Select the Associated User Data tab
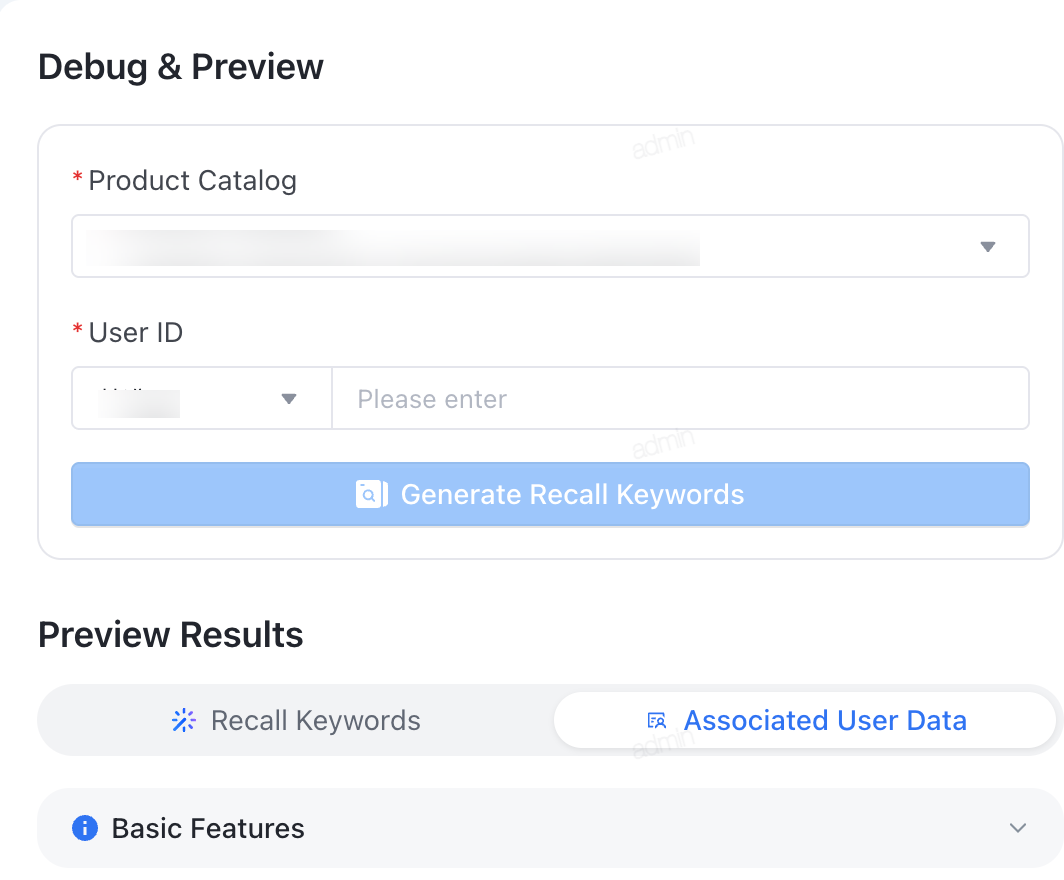1064x880 pixels. 805,721
